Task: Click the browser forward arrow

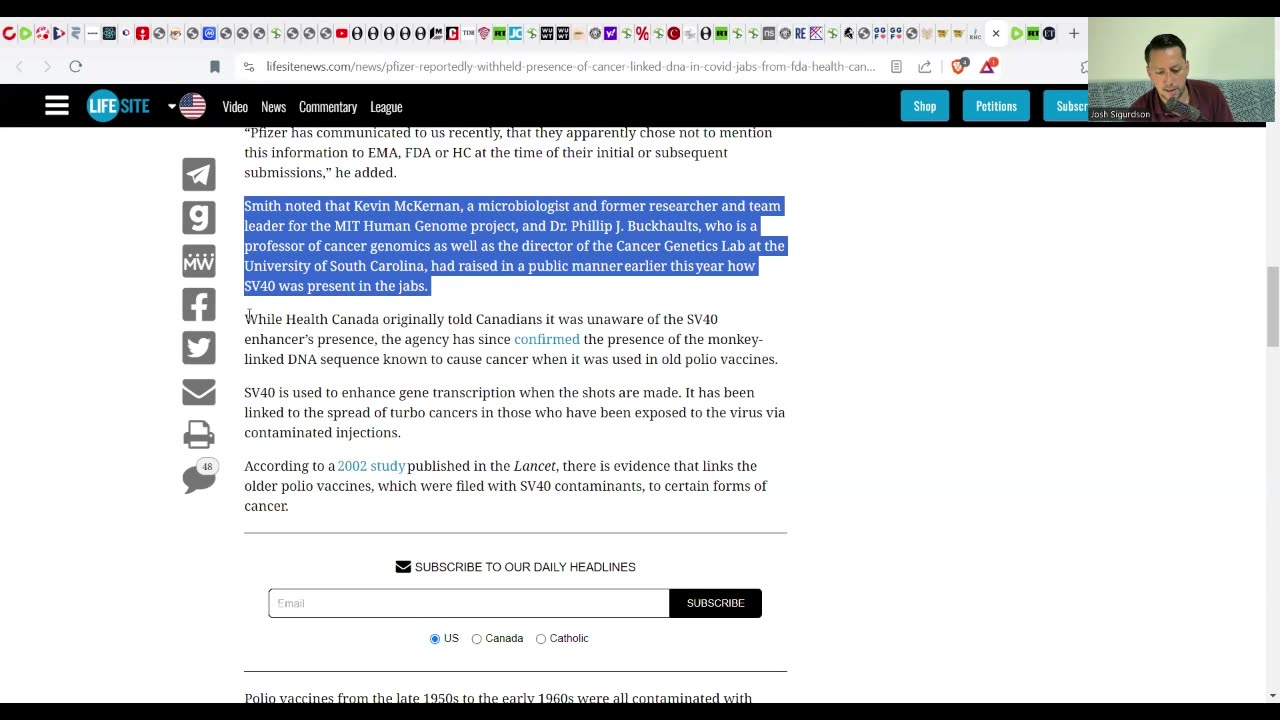Action: tap(46, 66)
